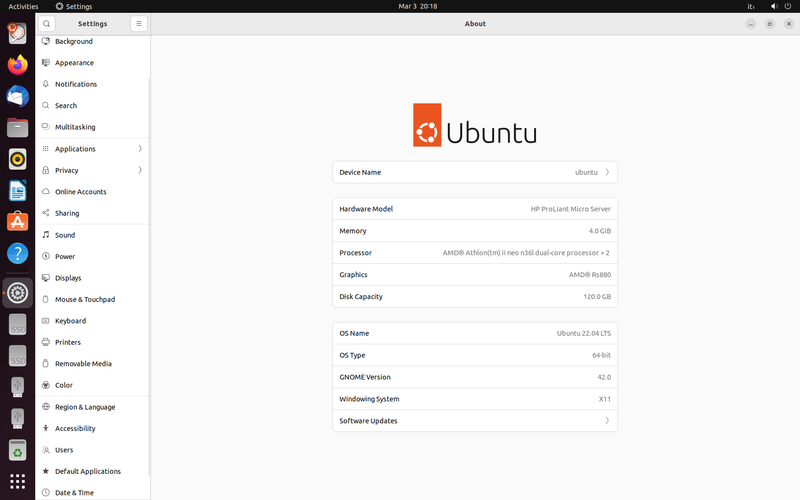Open the disk usage analyzer dock icon
800x500 pixels.
tap(17, 33)
